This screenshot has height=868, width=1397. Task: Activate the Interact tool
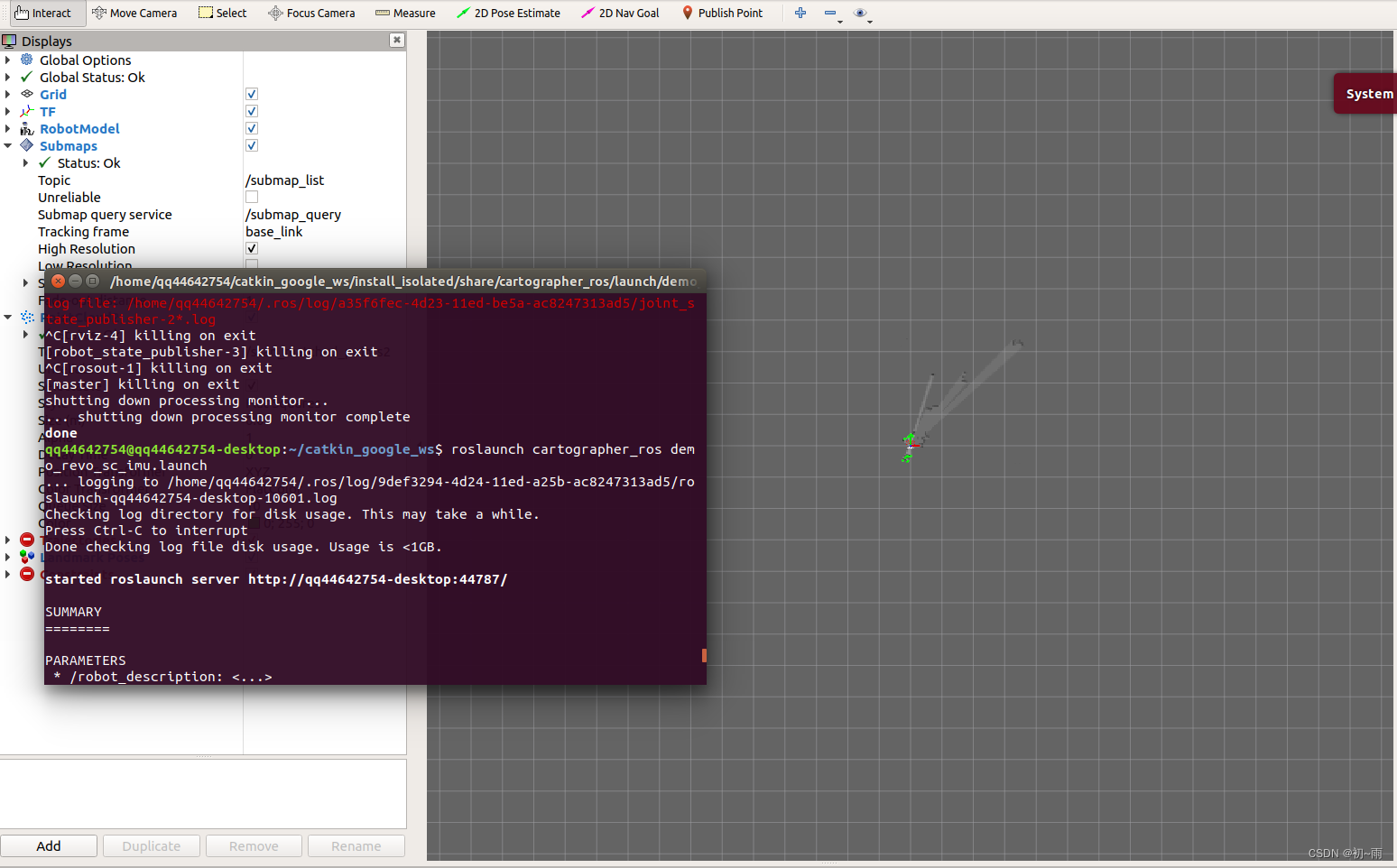point(42,13)
